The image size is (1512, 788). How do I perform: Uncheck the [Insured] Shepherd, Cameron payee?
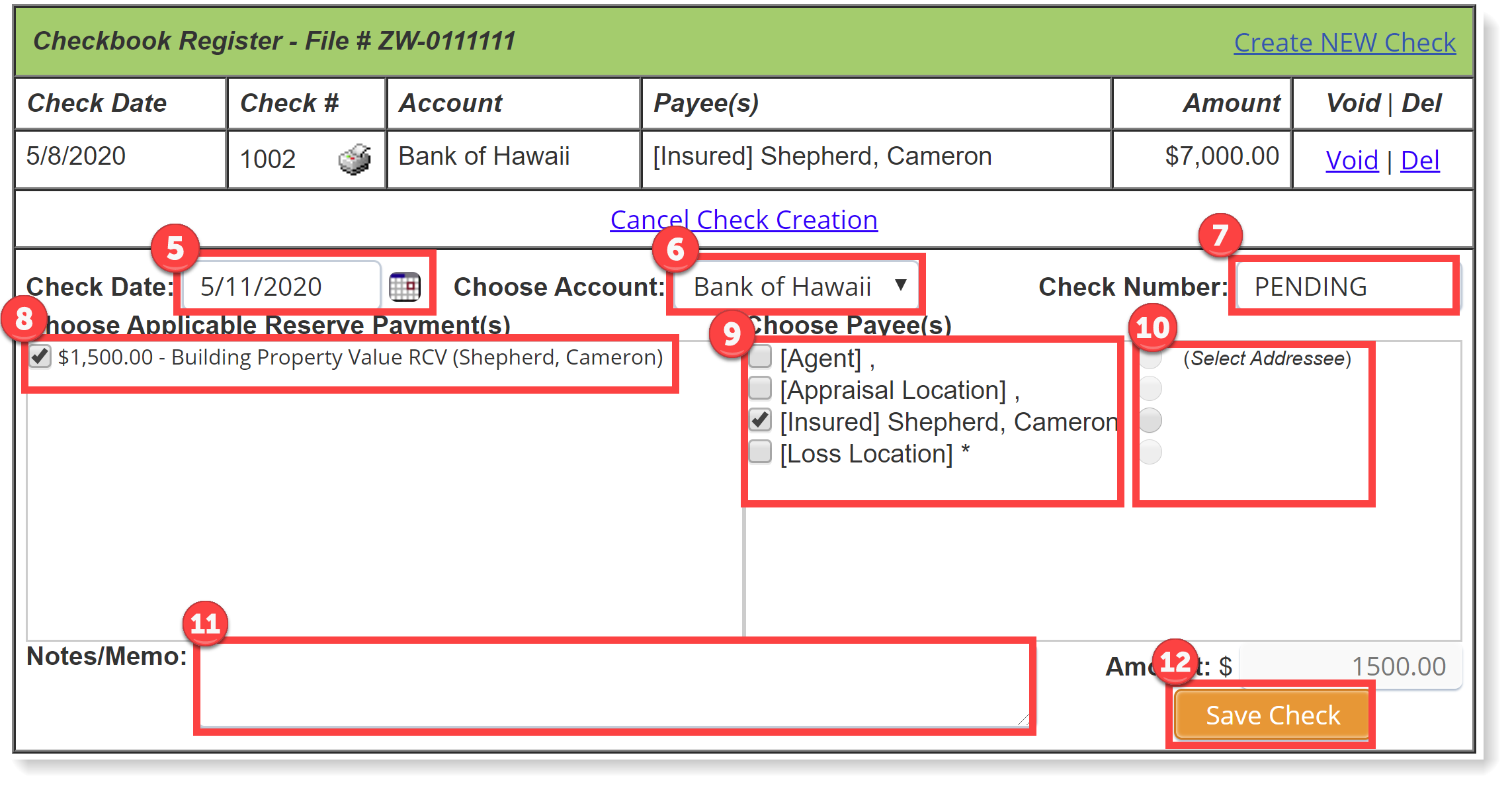coord(760,420)
